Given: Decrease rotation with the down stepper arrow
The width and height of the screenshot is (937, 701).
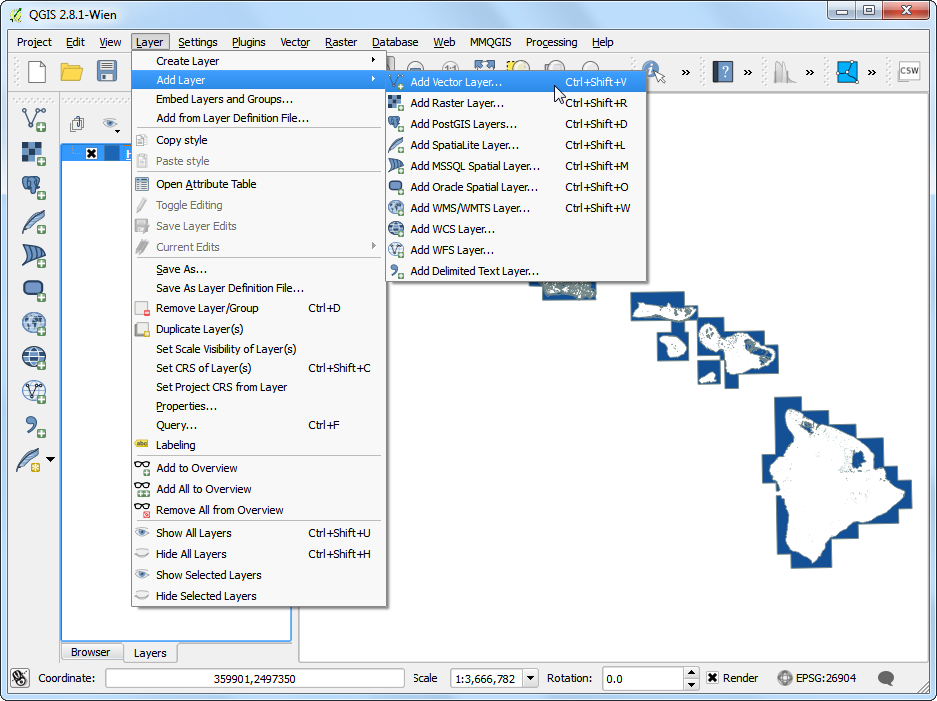Looking at the screenshot, I should (x=691, y=684).
